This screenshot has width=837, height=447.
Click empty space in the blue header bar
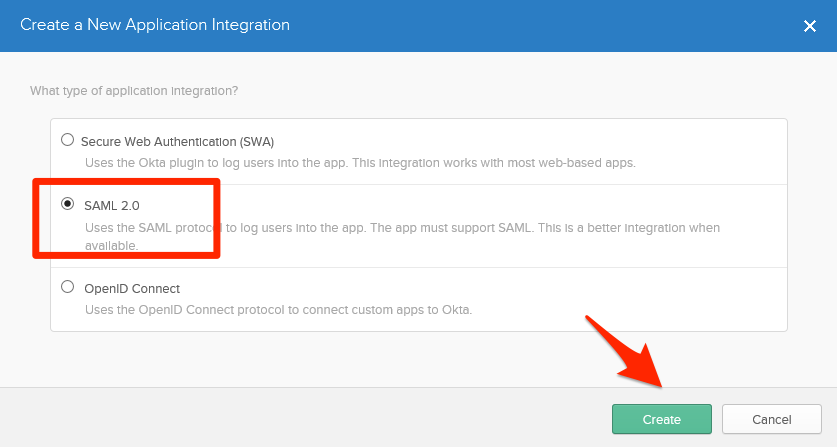pos(550,26)
